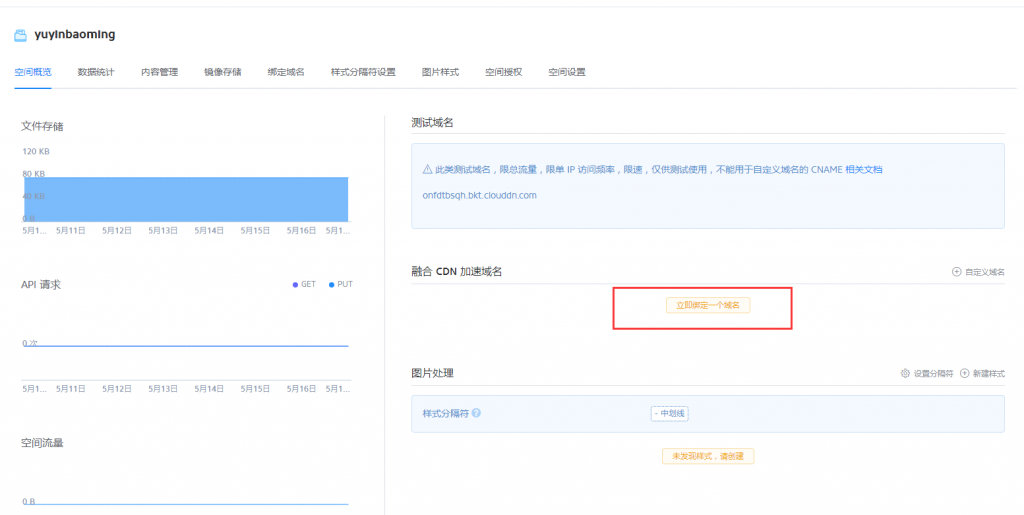Switch to the 数据统计 tab
The image size is (1024, 515).
click(96, 72)
